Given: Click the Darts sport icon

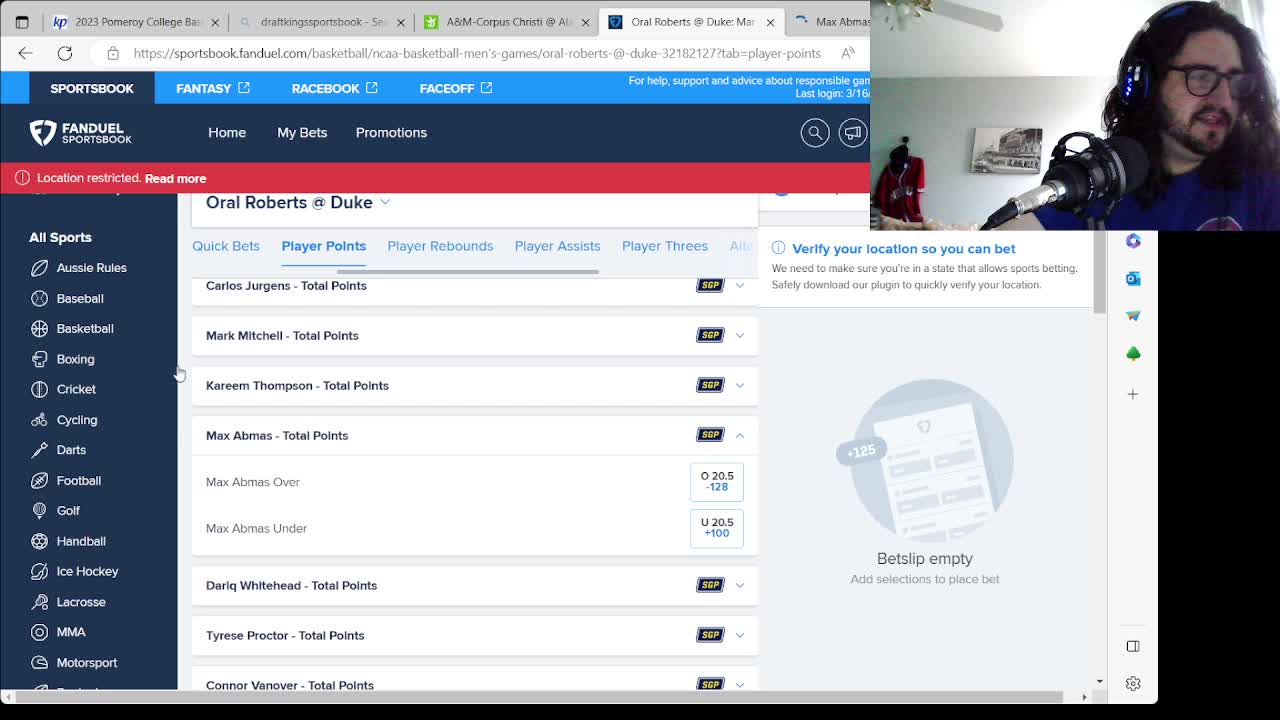Looking at the screenshot, I should [39, 450].
